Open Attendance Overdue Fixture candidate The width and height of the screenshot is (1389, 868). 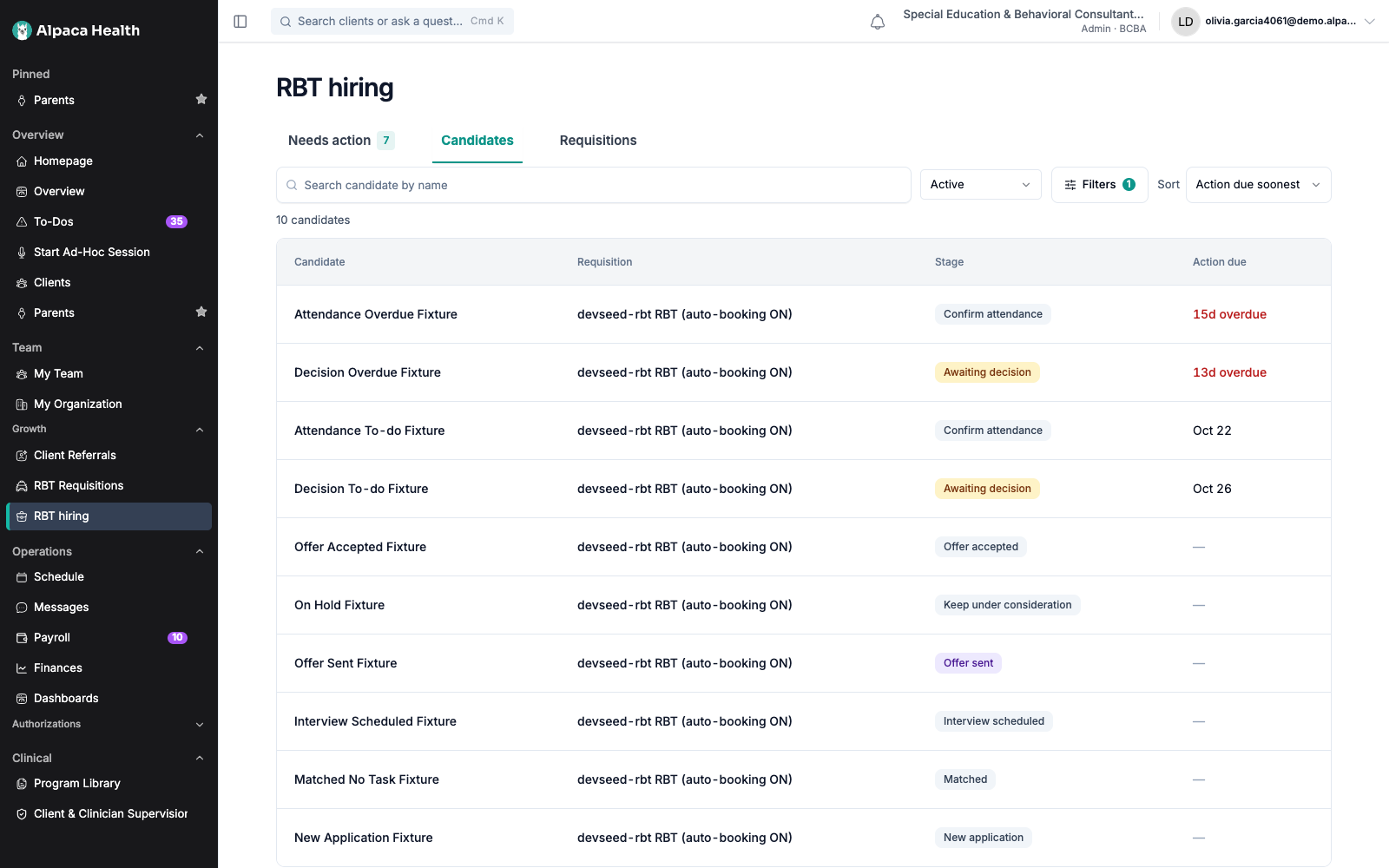(376, 314)
